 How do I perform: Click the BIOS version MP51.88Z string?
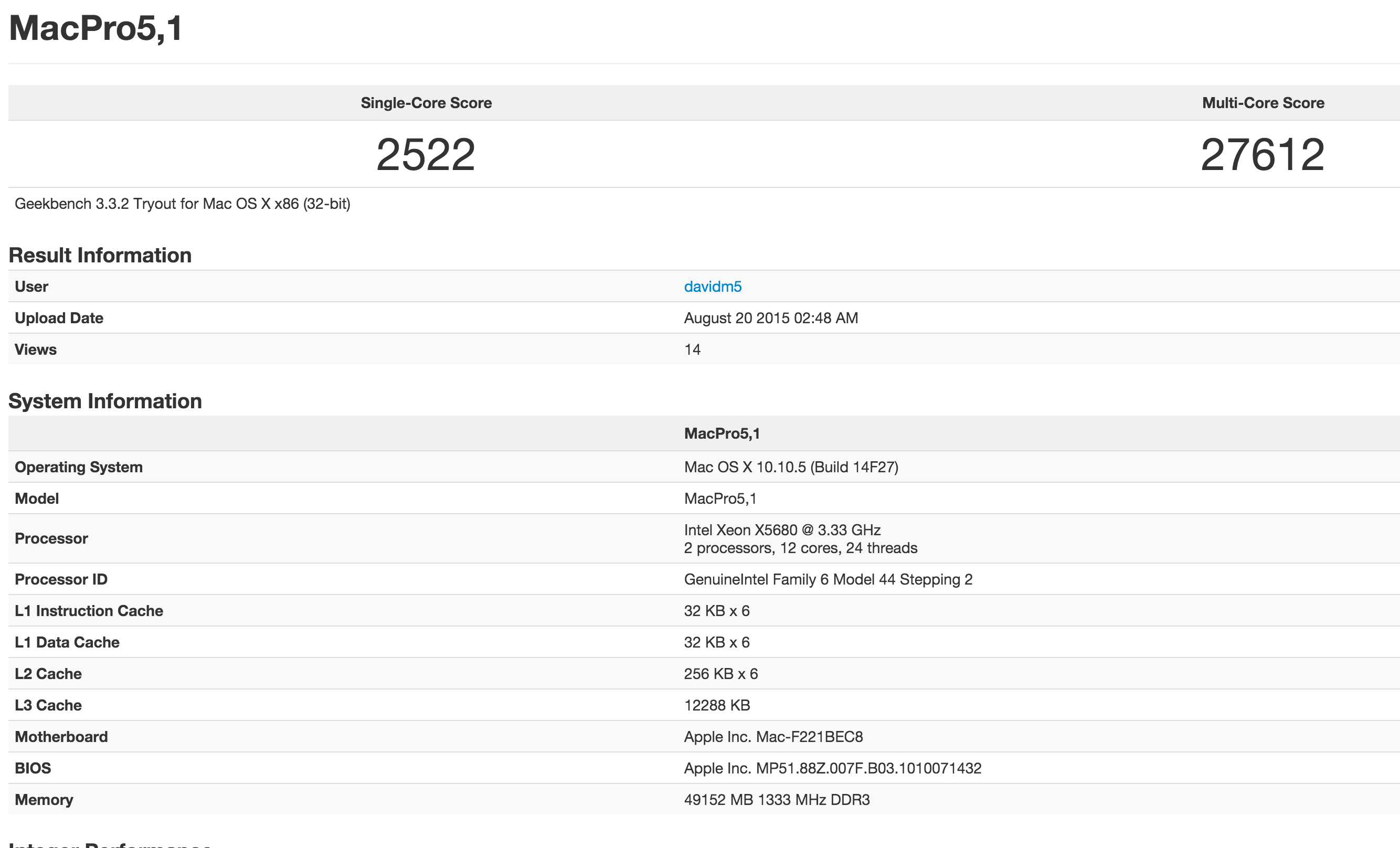point(832,768)
